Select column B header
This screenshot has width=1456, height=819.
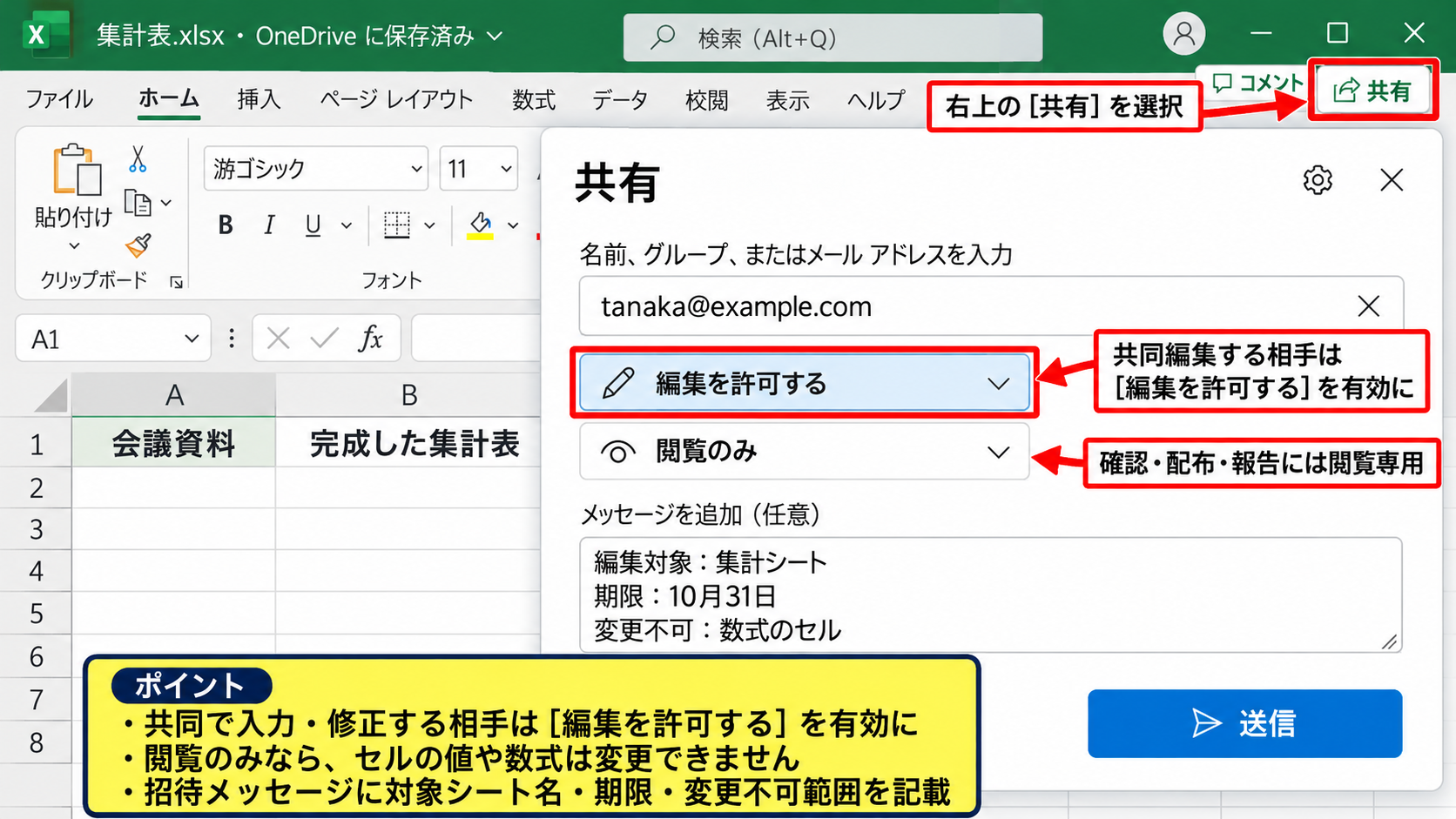click(x=408, y=395)
